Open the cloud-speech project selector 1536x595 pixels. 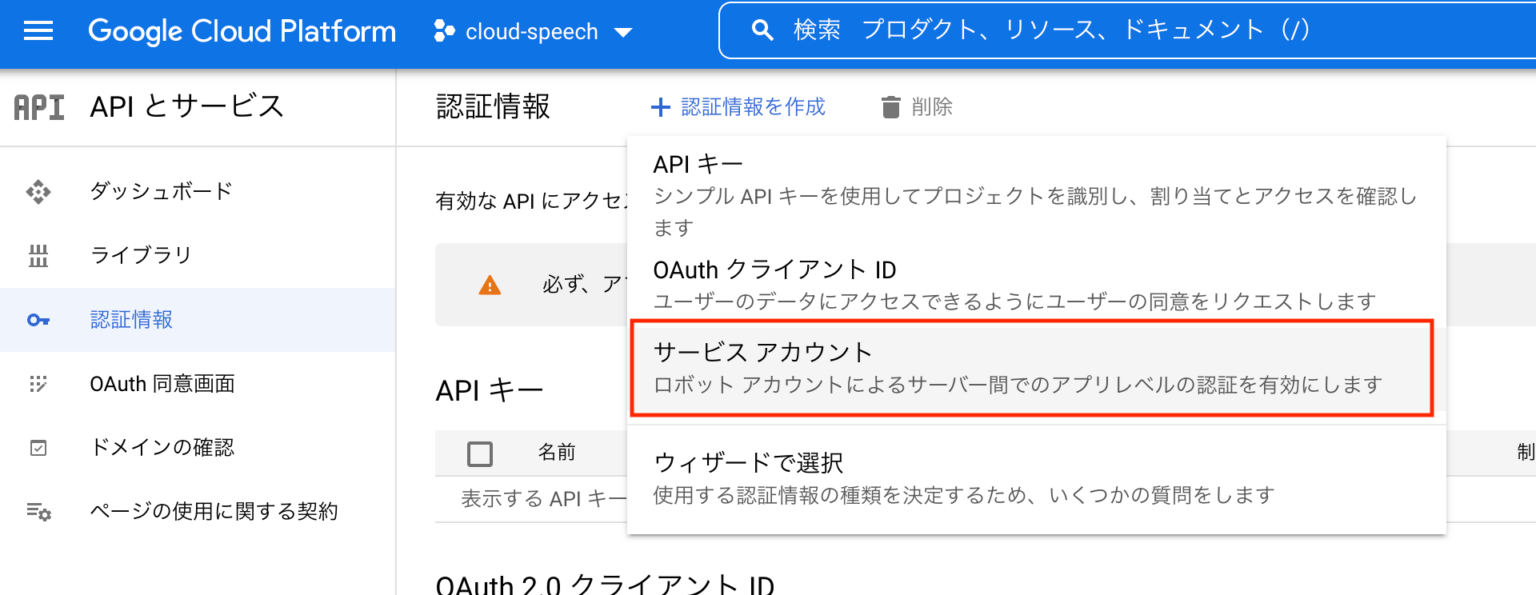(x=532, y=31)
